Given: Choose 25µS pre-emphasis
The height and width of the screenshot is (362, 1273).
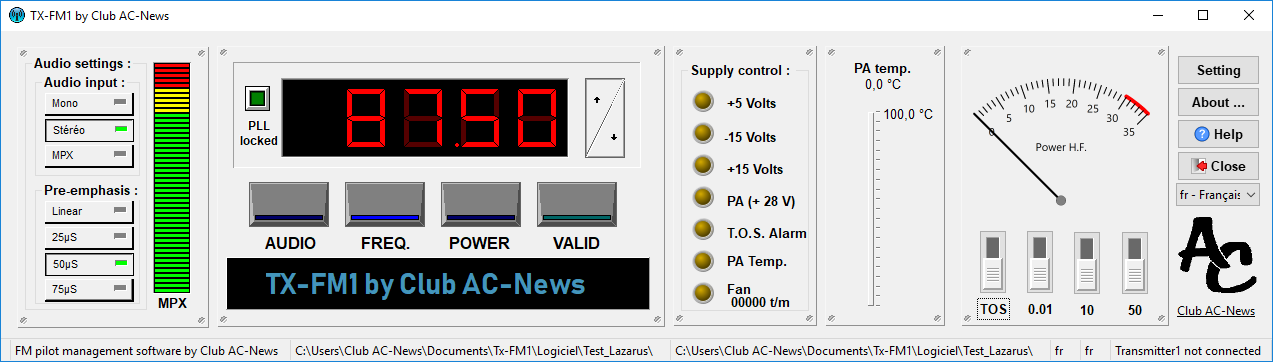Looking at the screenshot, I should pos(89,237).
